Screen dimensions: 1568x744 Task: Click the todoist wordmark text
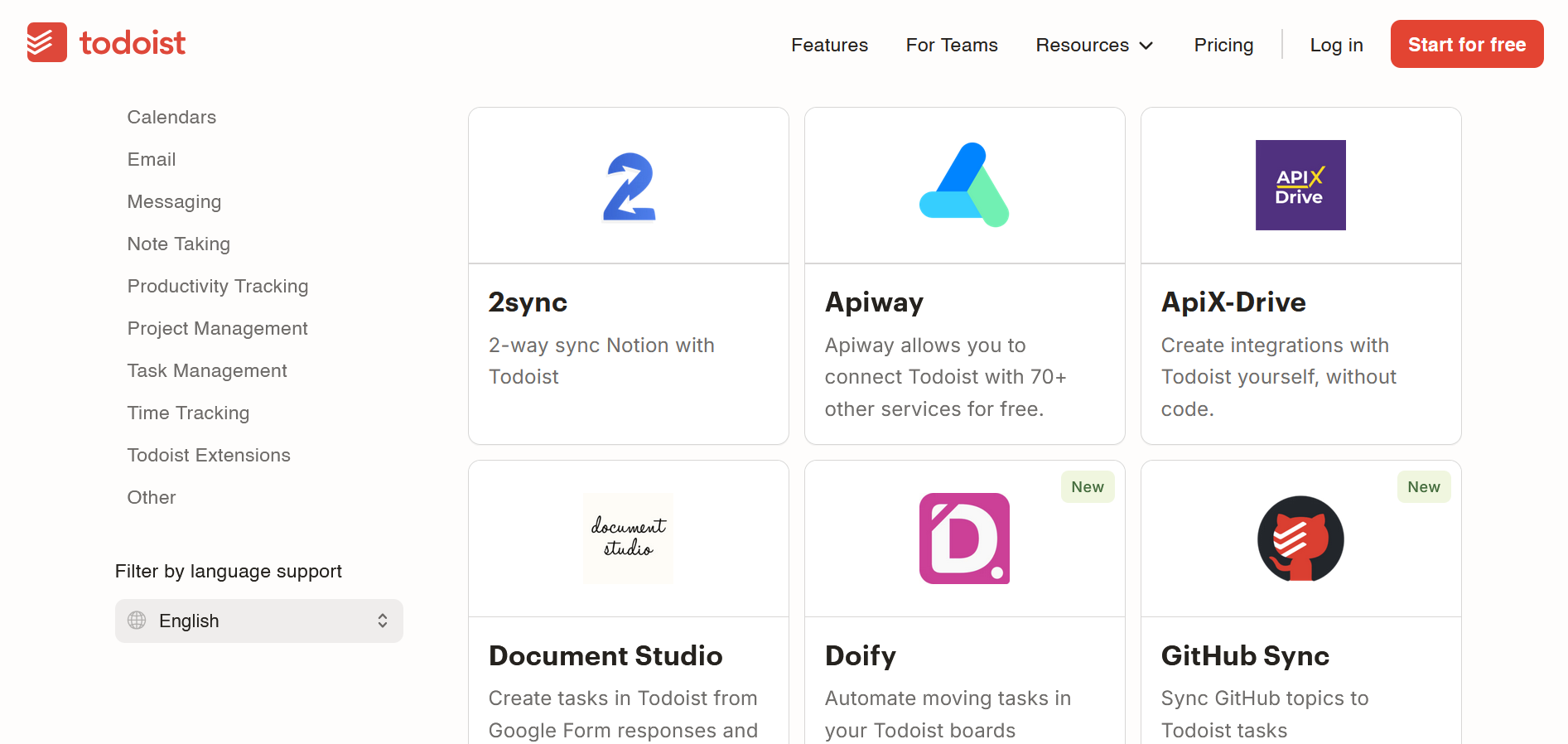[133, 43]
